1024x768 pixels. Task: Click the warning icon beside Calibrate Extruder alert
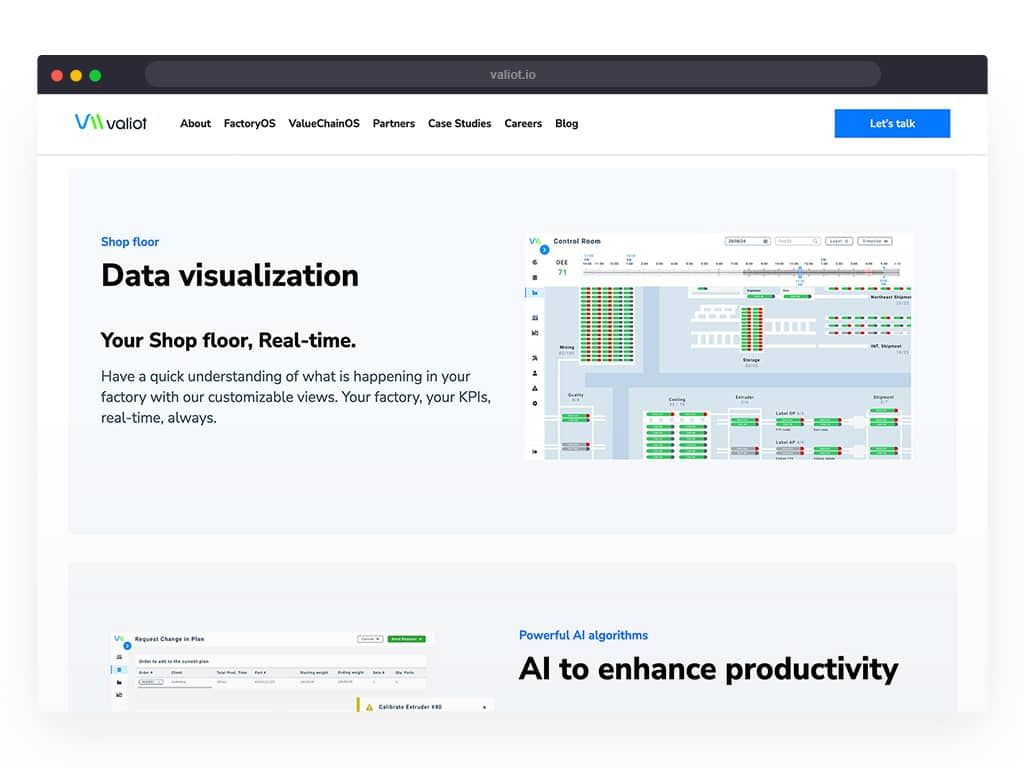click(x=369, y=707)
